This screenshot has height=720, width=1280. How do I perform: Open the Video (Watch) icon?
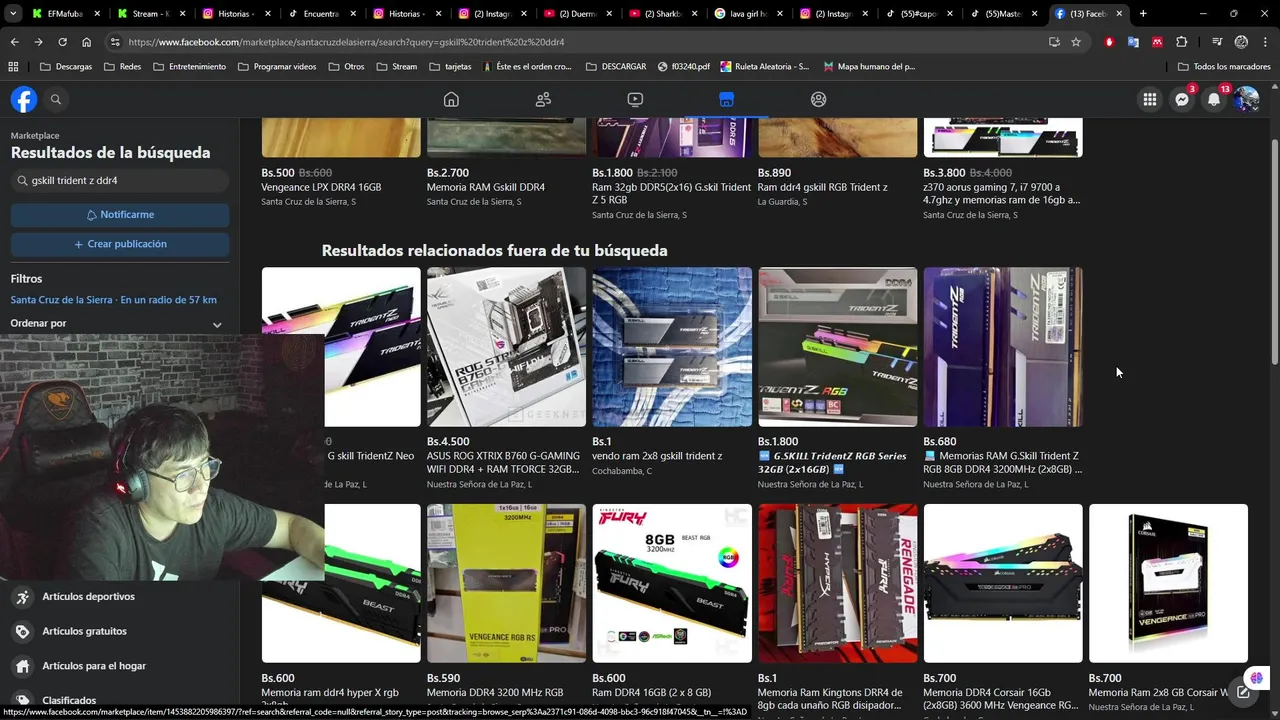[635, 99]
